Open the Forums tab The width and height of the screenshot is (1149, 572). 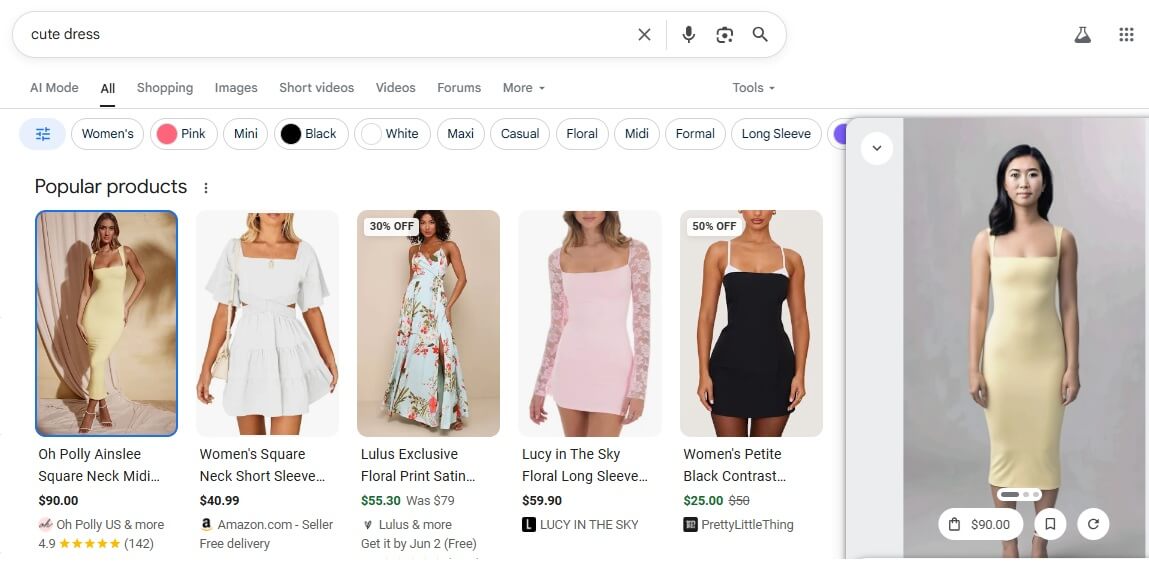pyautogui.click(x=459, y=88)
